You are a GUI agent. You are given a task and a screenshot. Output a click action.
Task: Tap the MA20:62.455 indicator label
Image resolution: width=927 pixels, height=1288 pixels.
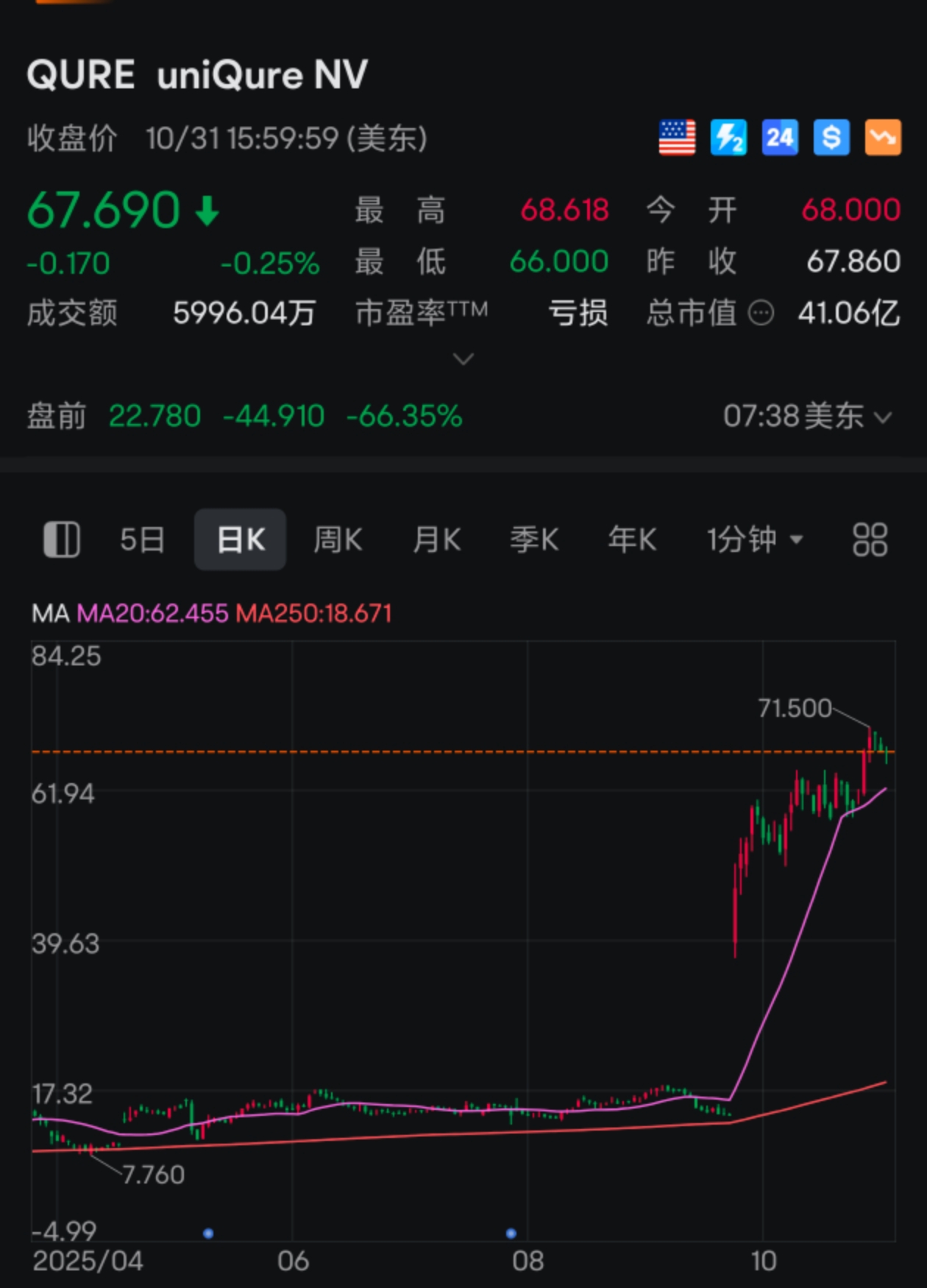click(x=152, y=613)
